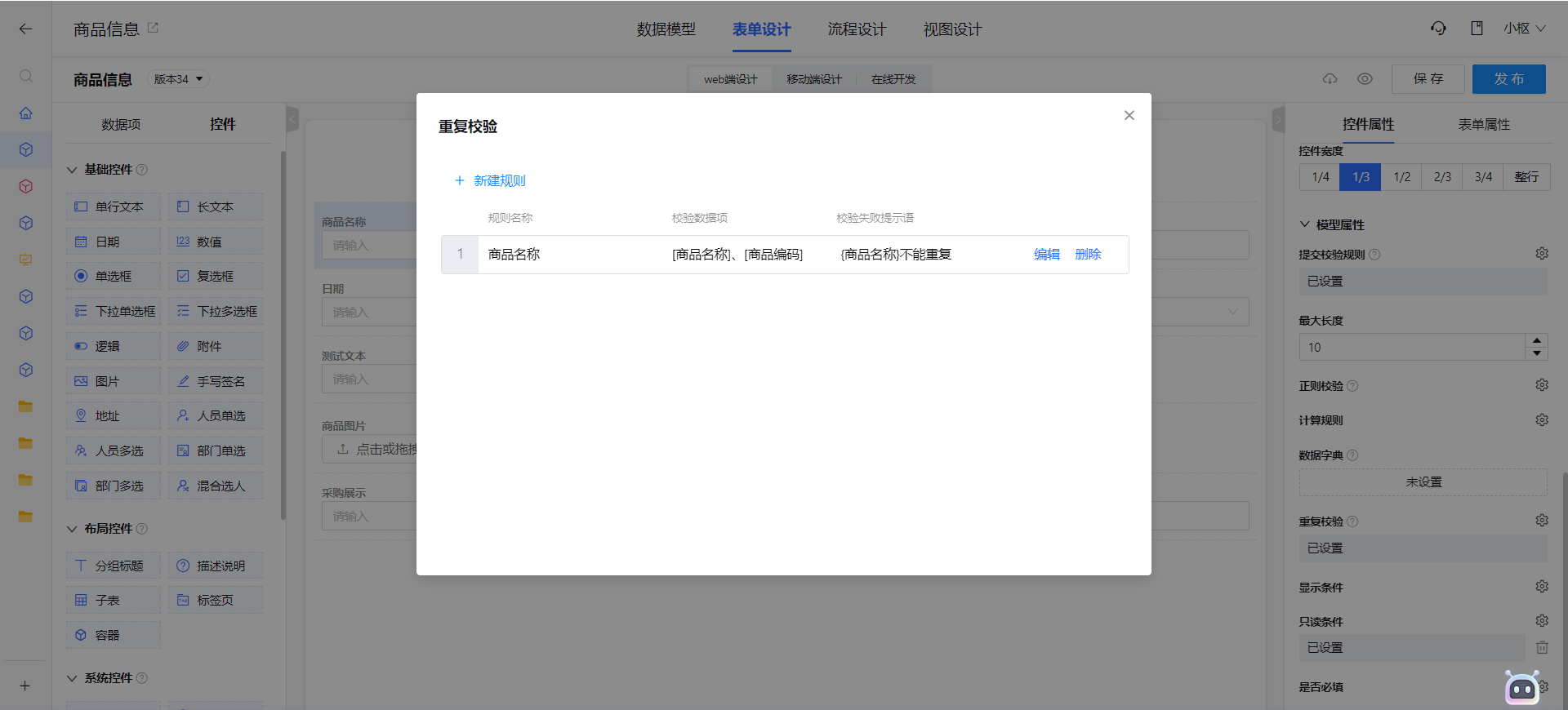Set control width to 2/3
Viewport: 1568px width, 710px height.
(x=1443, y=177)
